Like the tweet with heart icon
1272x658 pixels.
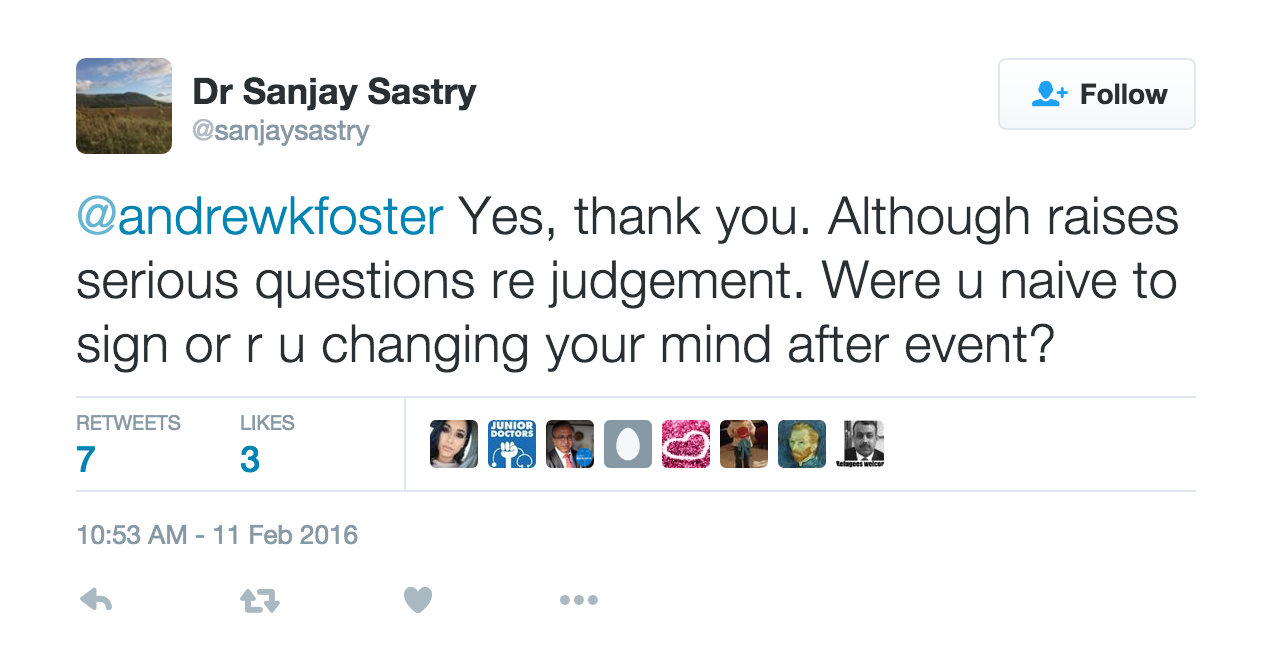pos(418,600)
